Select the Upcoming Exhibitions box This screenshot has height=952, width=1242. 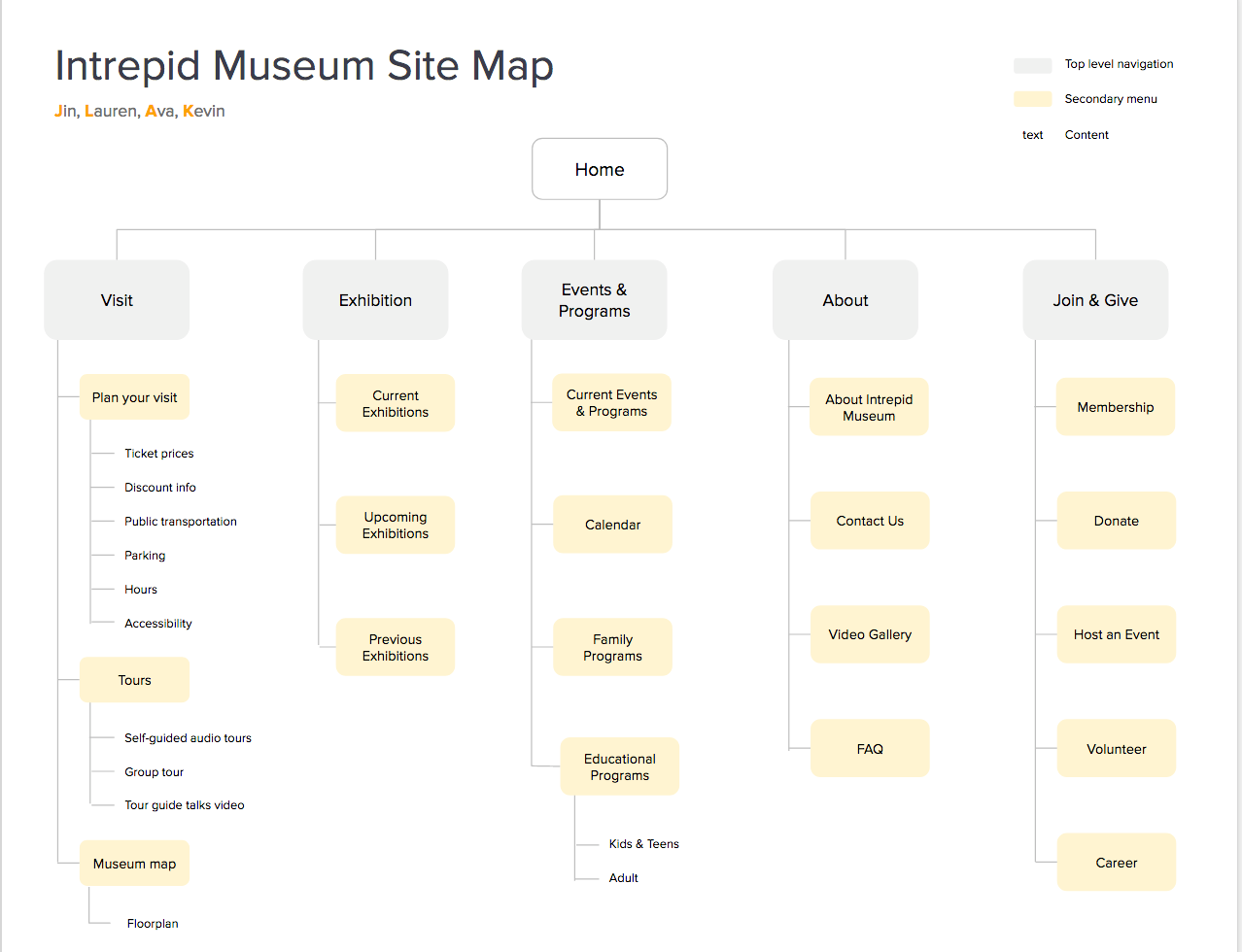point(396,526)
